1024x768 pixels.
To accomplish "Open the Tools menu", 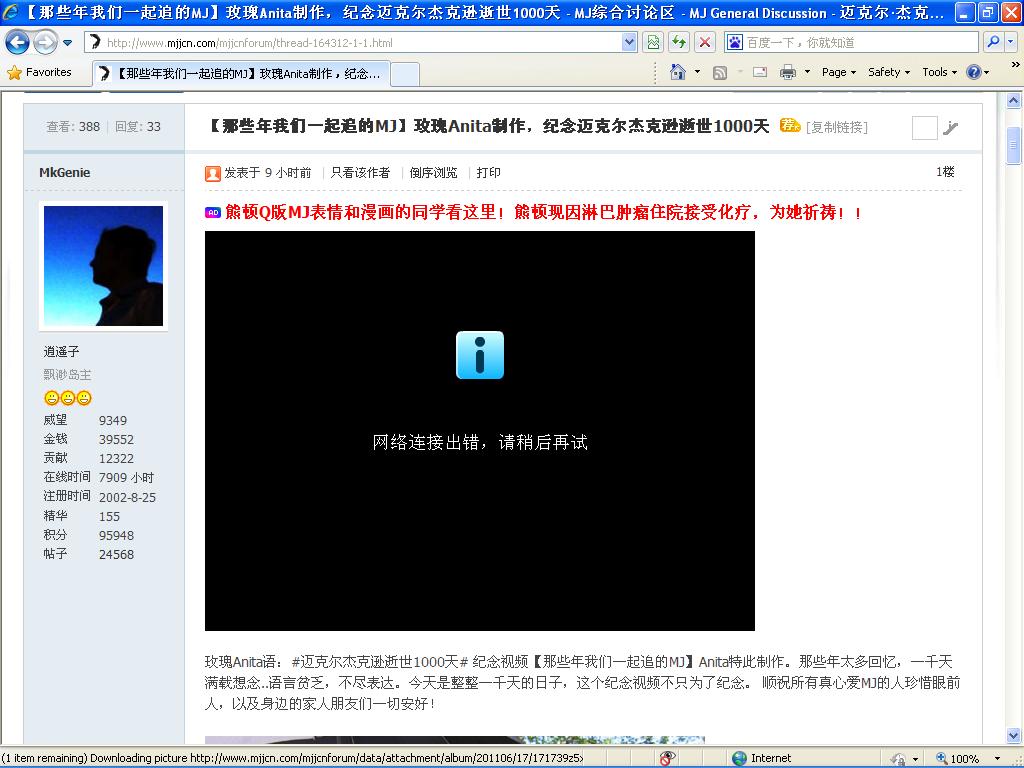I will tap(940, 72).
